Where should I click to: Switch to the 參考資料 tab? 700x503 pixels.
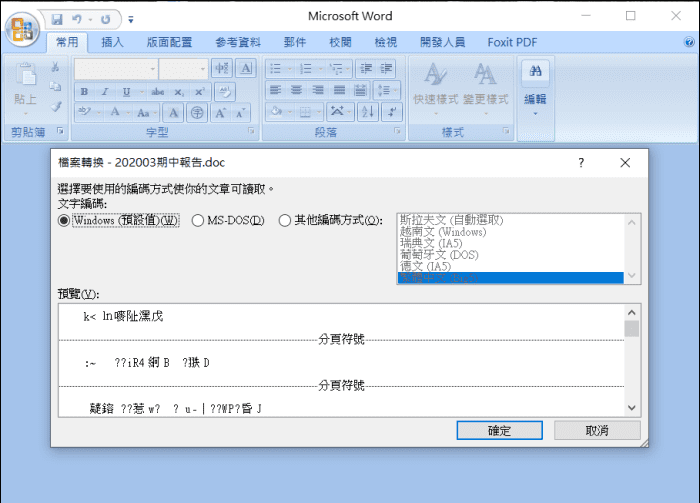[x=238, y=42]
